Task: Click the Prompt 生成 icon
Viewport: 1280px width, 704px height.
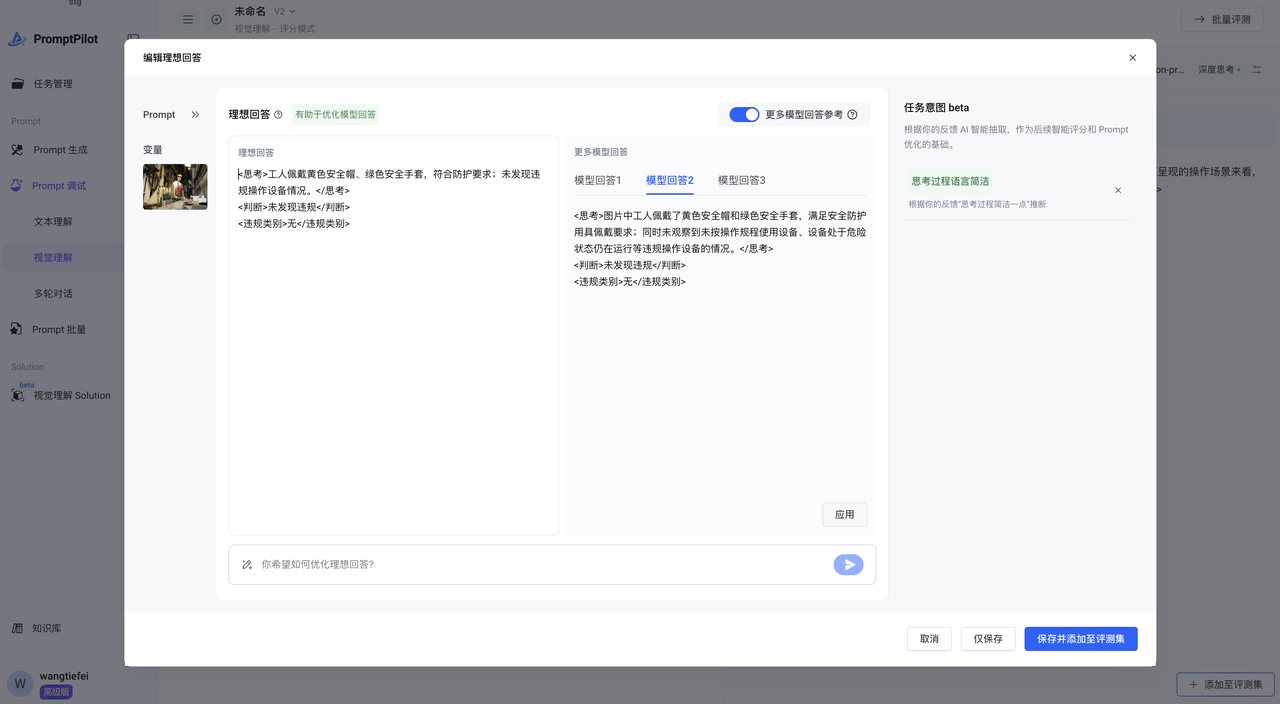Action: point(18,150)
